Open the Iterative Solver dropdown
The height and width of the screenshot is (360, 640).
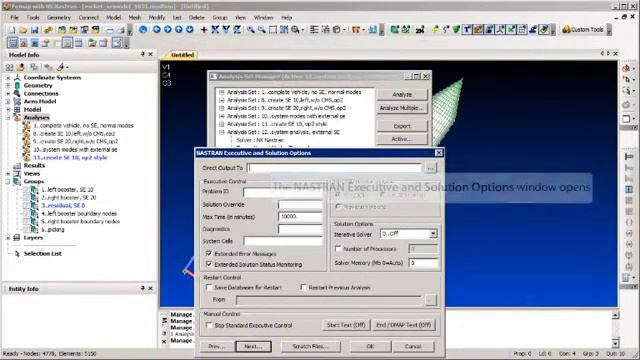(x=433, y=234)
